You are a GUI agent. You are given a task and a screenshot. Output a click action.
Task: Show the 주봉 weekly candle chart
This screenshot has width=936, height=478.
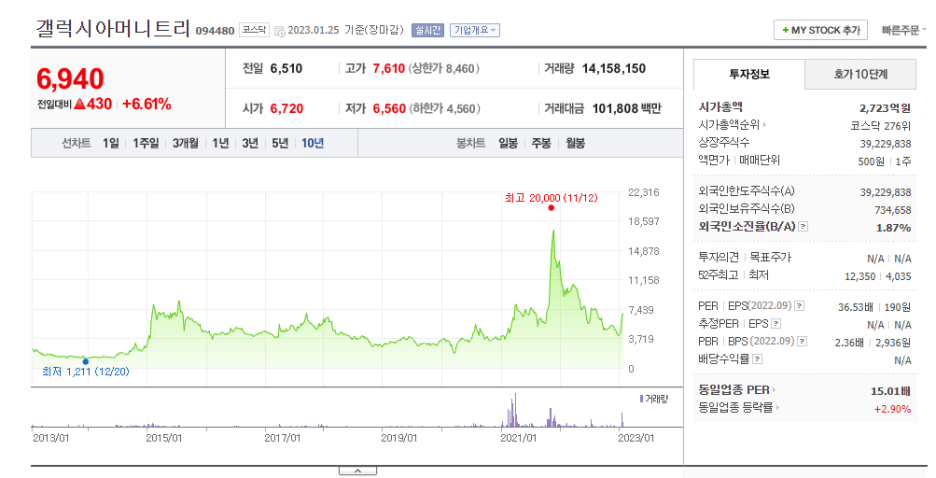pos(541,143)
